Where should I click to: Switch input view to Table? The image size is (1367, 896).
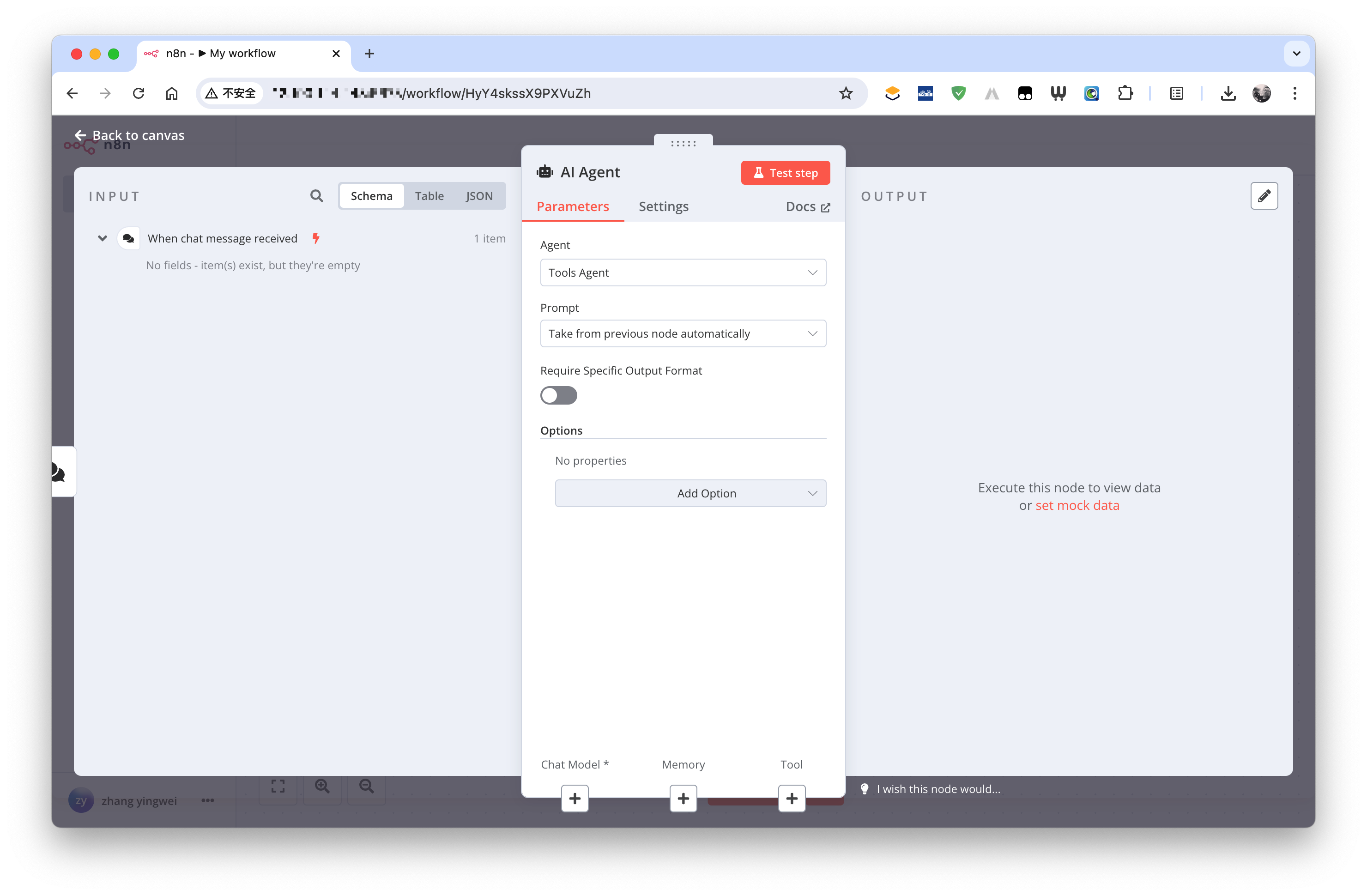tap(429, 196)
